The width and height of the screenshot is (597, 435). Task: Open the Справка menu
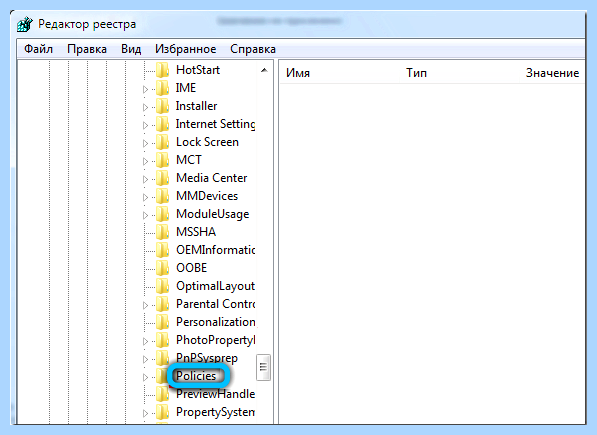point(253,49)
